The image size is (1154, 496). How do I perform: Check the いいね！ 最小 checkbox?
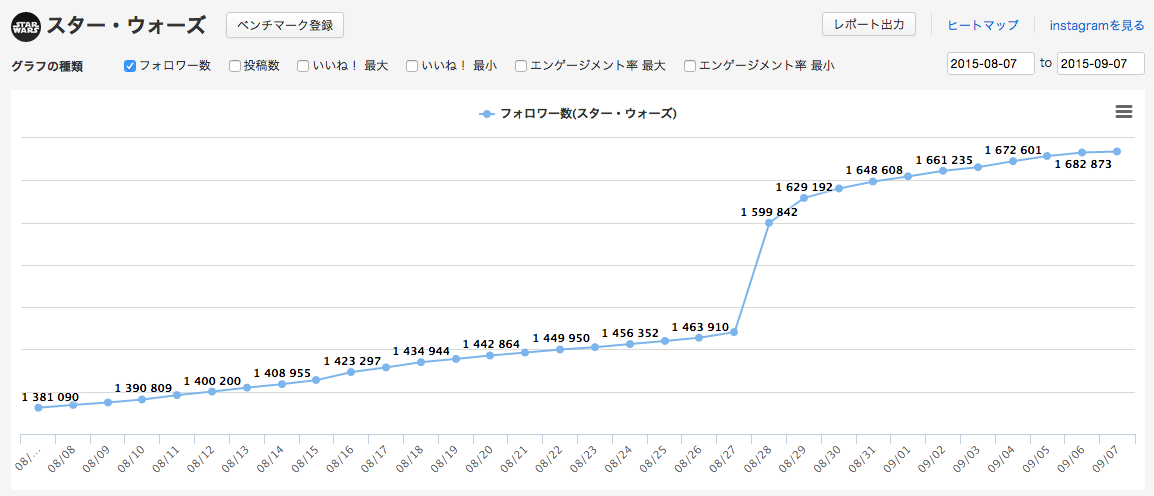coord(412,66)
